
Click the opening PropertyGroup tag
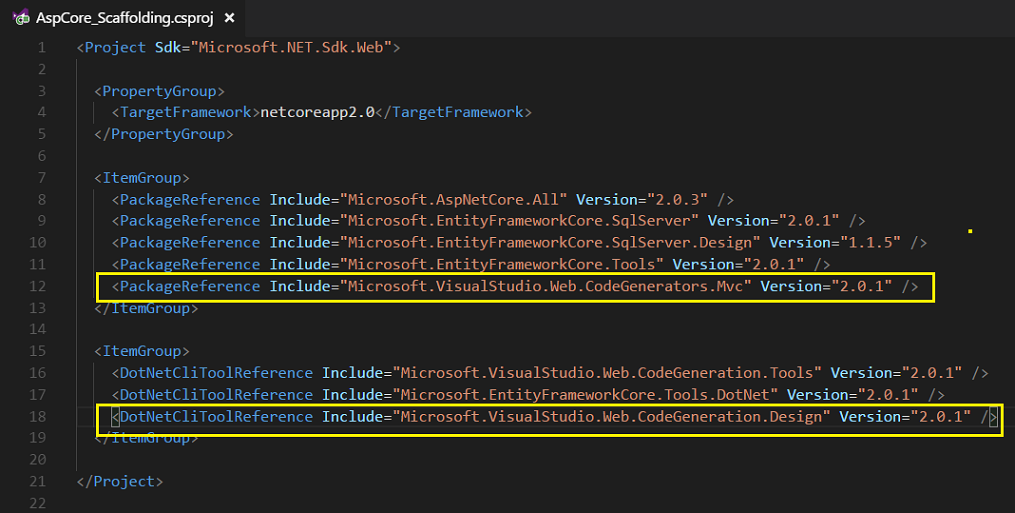[x=159, y=91]
